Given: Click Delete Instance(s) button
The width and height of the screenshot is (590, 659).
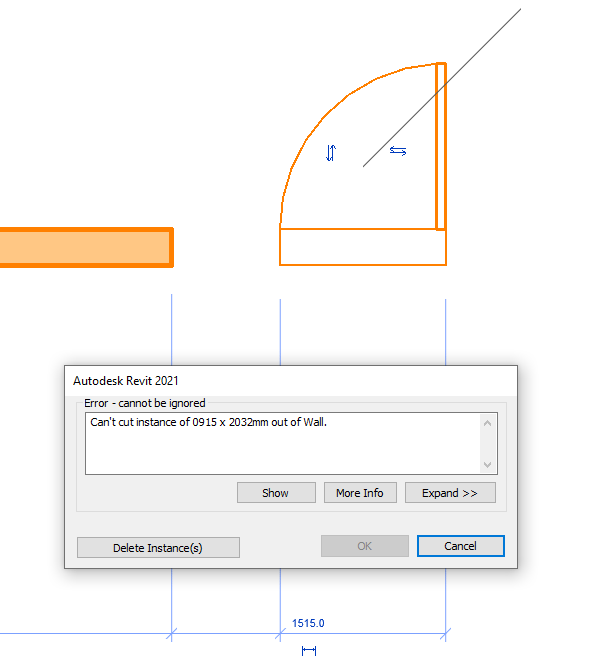Looking at the screenshot, I should (158, 548).
